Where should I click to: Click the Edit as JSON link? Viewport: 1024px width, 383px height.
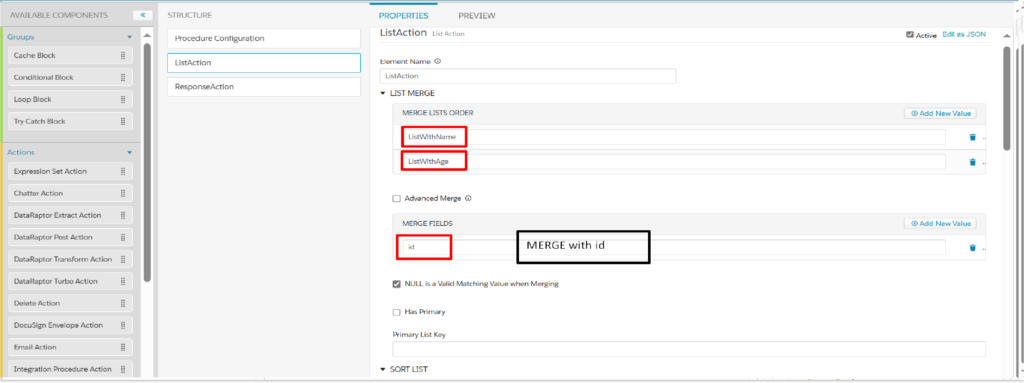964,35
